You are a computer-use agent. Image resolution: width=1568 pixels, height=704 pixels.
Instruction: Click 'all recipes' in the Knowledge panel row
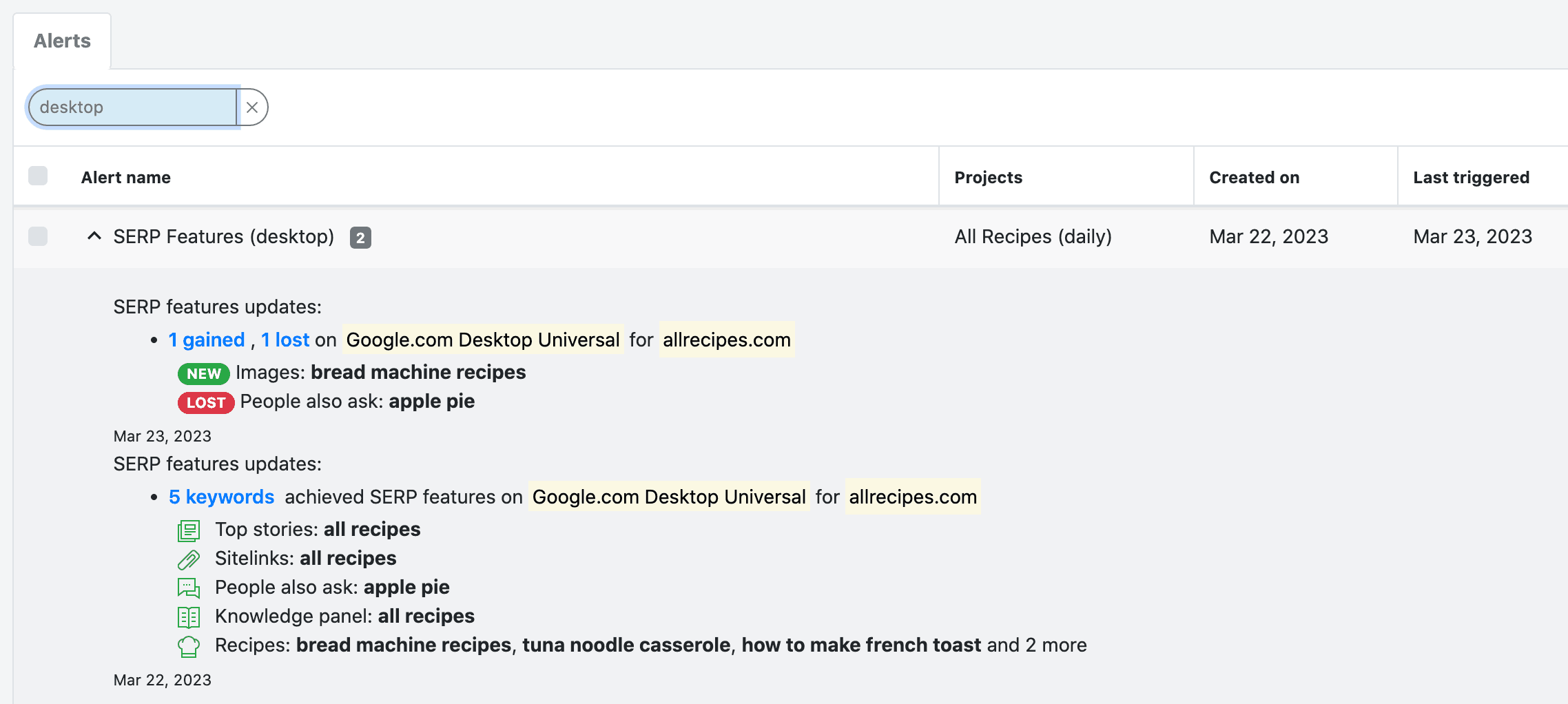coord(426,616)
